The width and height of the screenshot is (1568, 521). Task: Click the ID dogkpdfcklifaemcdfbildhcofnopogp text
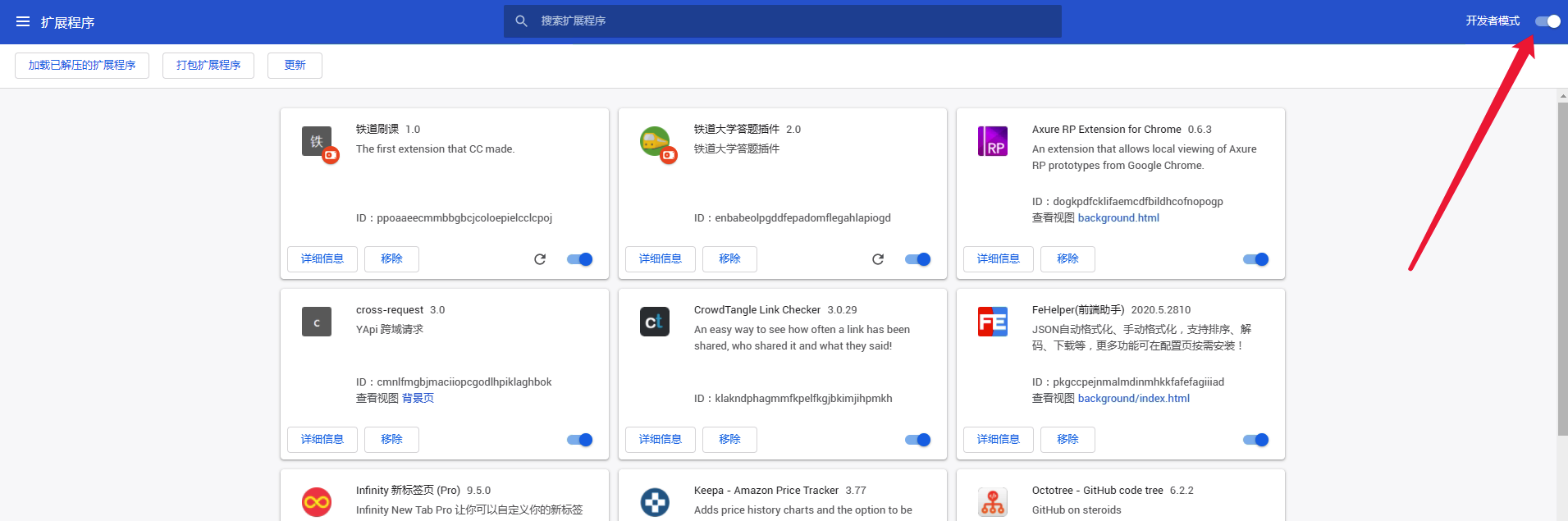[1127, 202]
